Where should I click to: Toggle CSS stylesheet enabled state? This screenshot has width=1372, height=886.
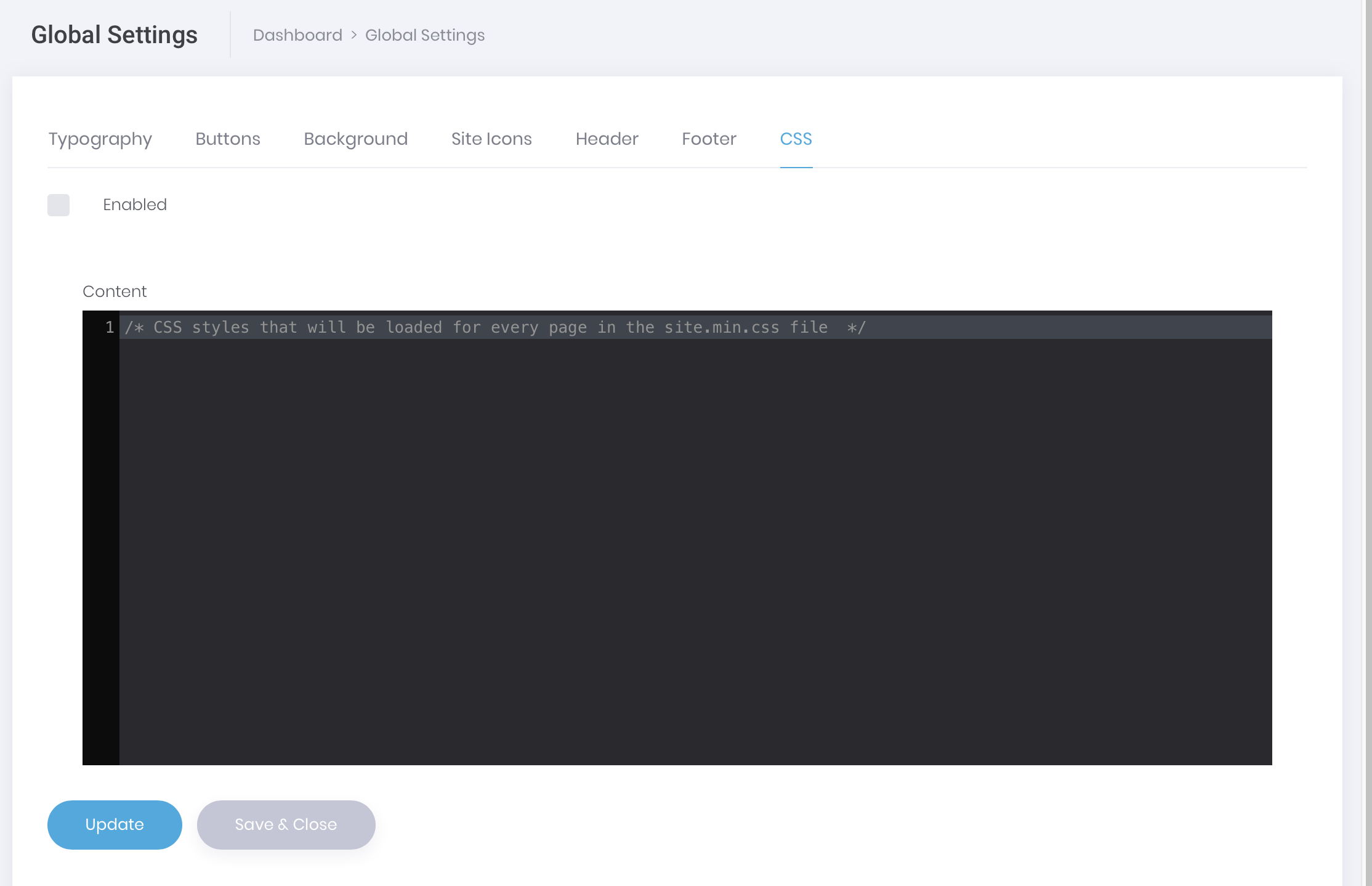pyautogui.click(x=59, y=205)
